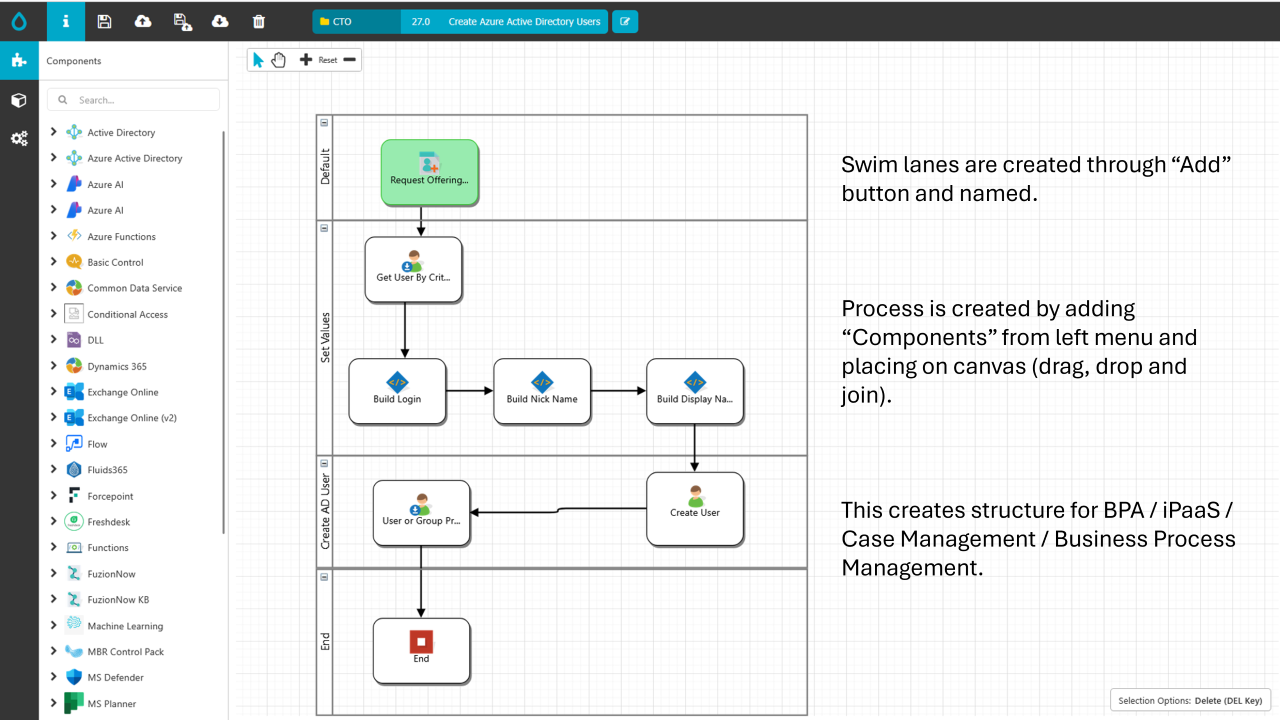
Task: Save the process with the floppy disk icon
Action: click(x=104, y=21)
